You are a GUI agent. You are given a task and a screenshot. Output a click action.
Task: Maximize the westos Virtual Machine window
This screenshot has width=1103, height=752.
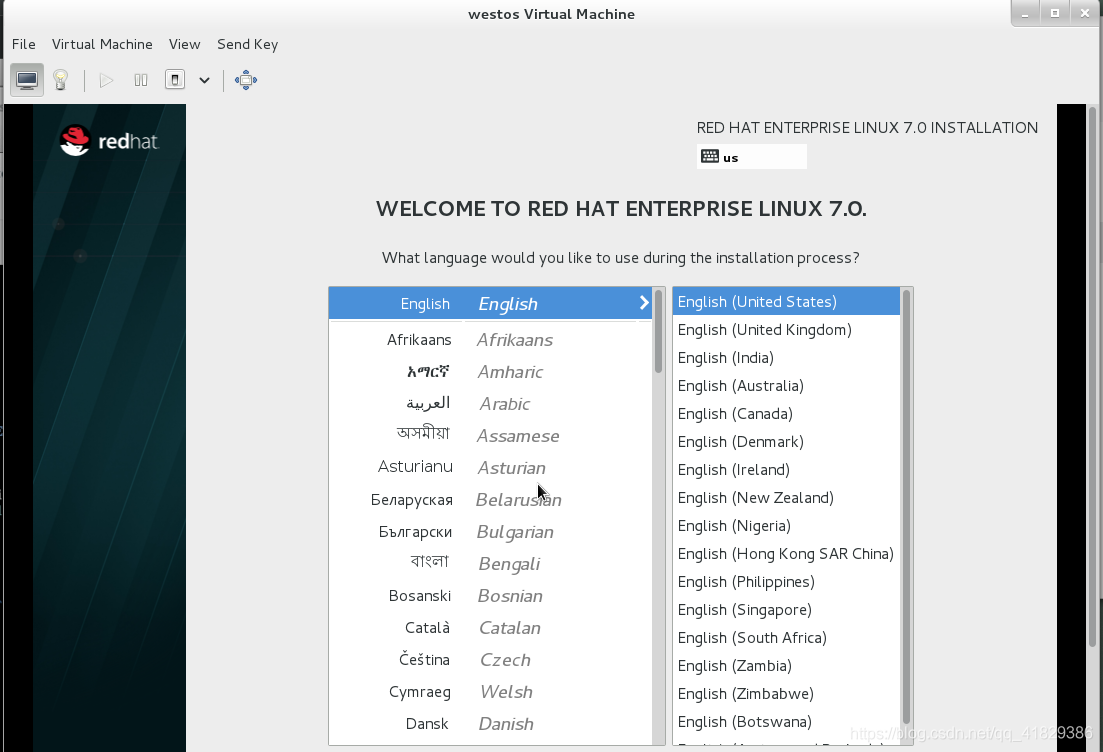click(x=1054, y=13)
